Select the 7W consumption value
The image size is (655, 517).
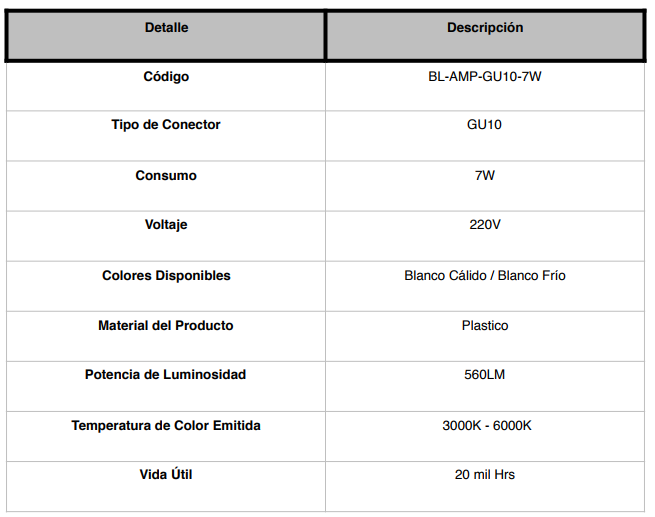tap(485, 175)
